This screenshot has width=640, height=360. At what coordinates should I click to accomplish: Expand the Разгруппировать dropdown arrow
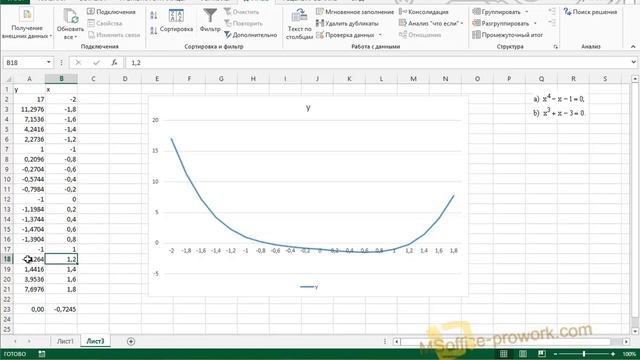[x=535, y=23]
